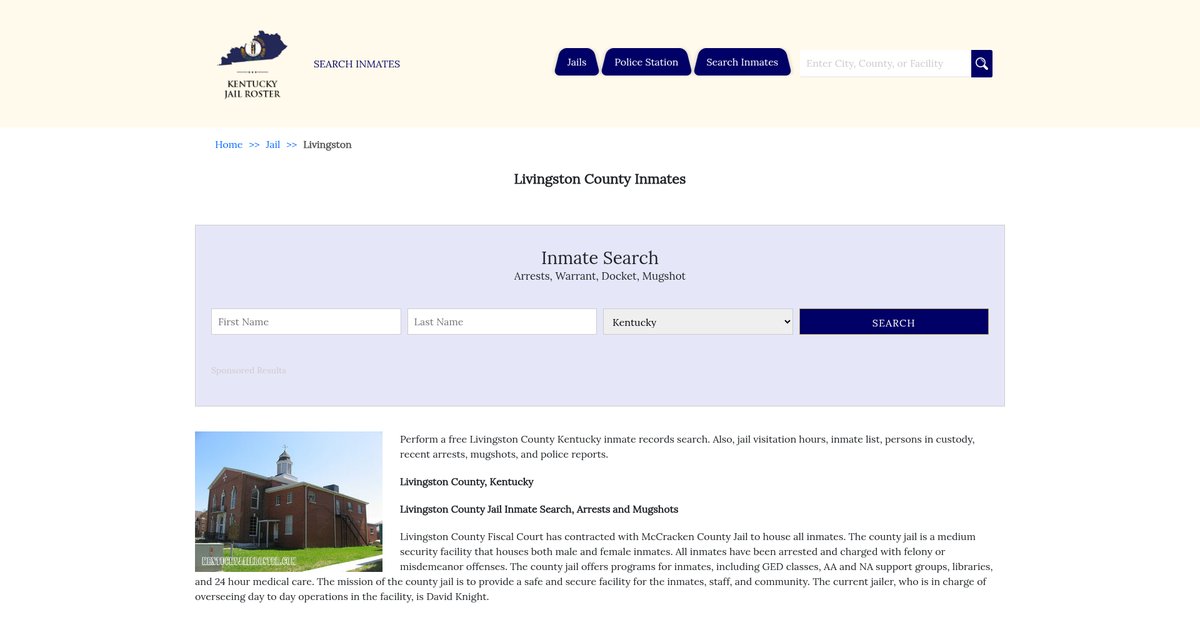This screenshot has height=620, width=1200.
Task: Go to Home breadcrumb link
Action: click(x=229, y=145)
